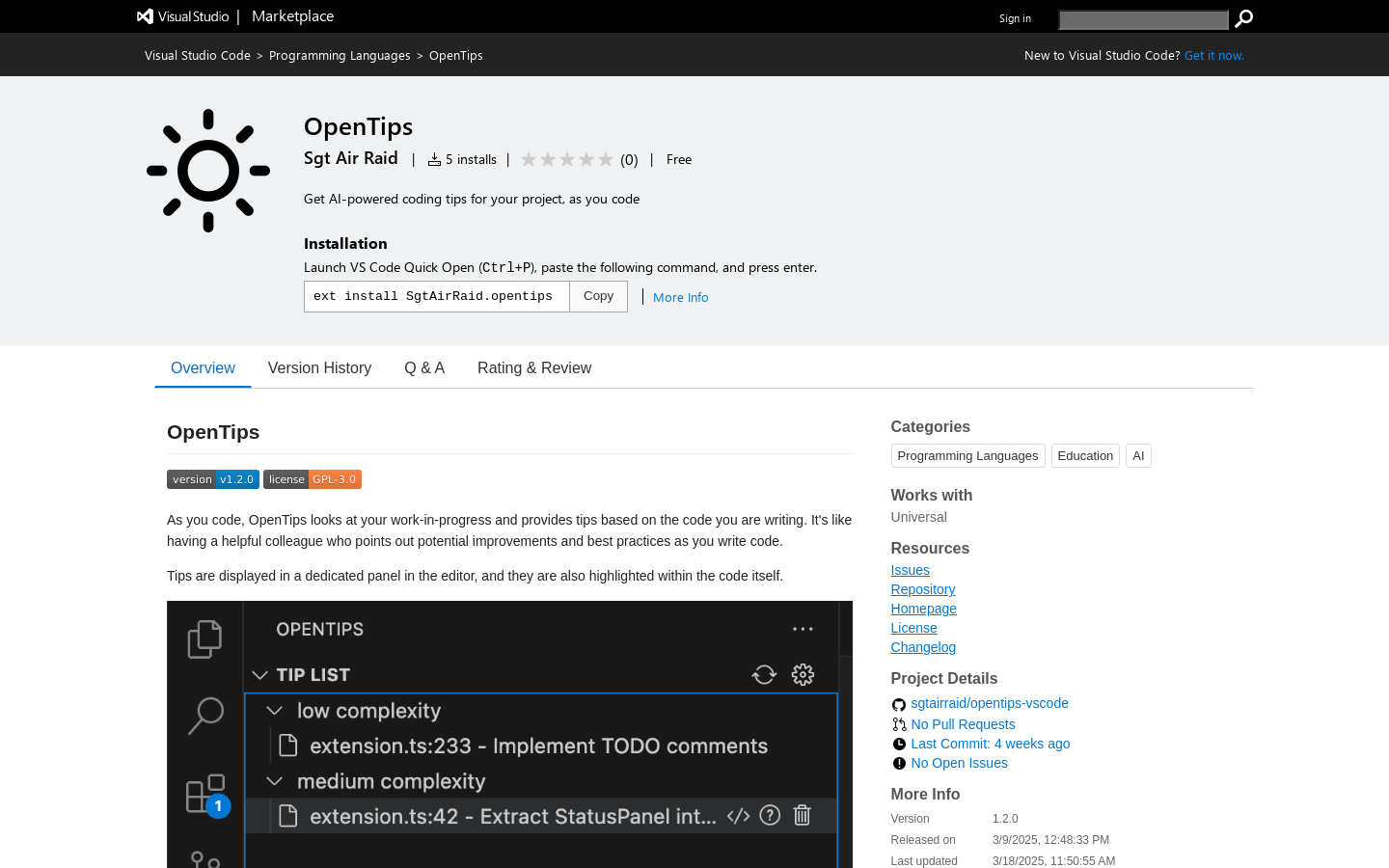The image size is (1389, 868).
Task: Click the extensions icon with badge 1
Action: (x=207, y=795)
